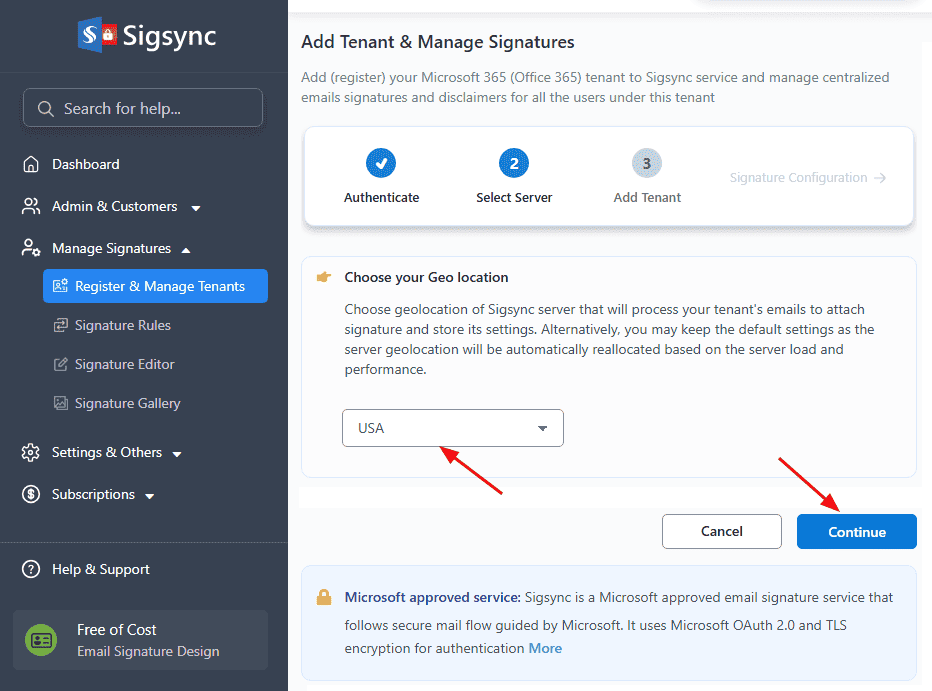Click the Help & Support question icon
Image resolution: width=932 pixels, height=691 pixels.
(32, 569)
